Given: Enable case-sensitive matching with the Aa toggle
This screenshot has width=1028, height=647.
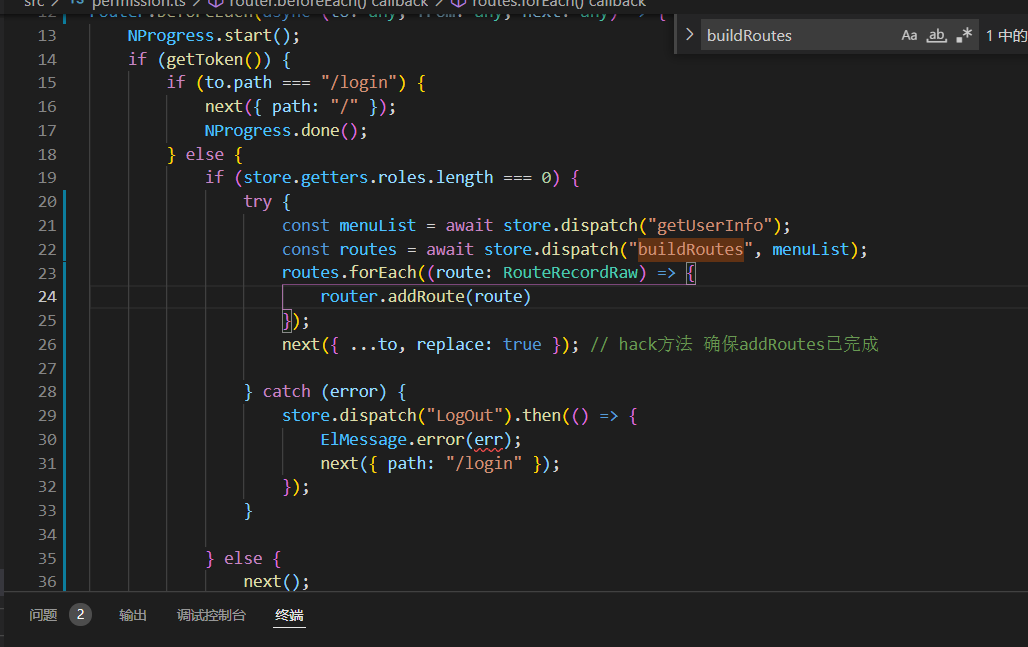Looking at the screenshot, I should (x=909, y=35).
